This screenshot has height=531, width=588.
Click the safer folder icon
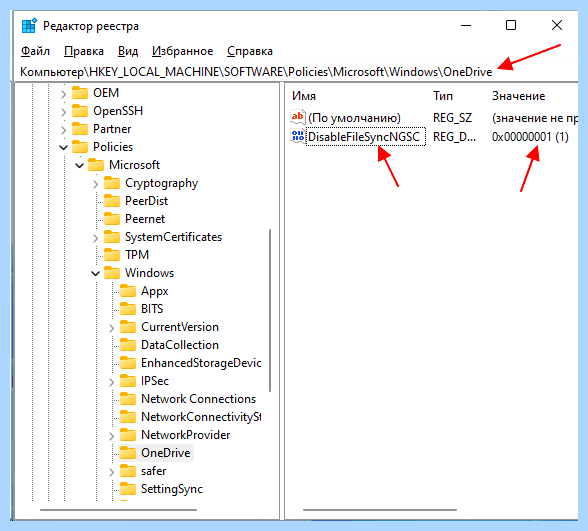point(128,471)
